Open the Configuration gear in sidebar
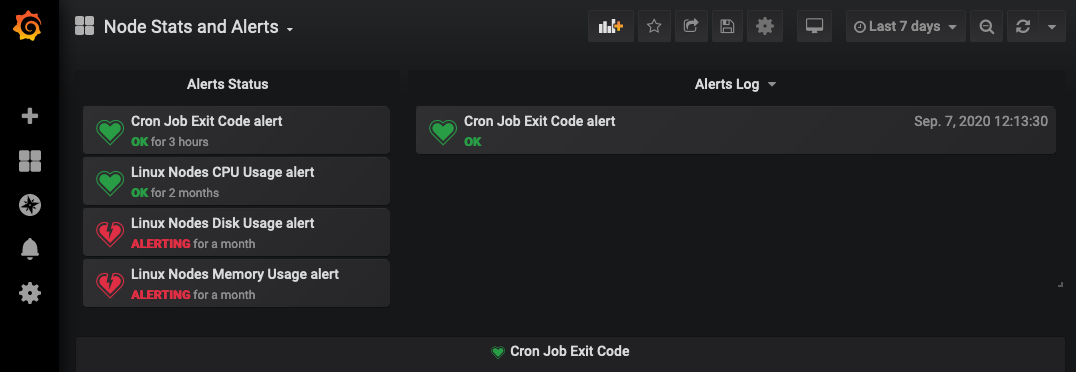 point(30,294)
